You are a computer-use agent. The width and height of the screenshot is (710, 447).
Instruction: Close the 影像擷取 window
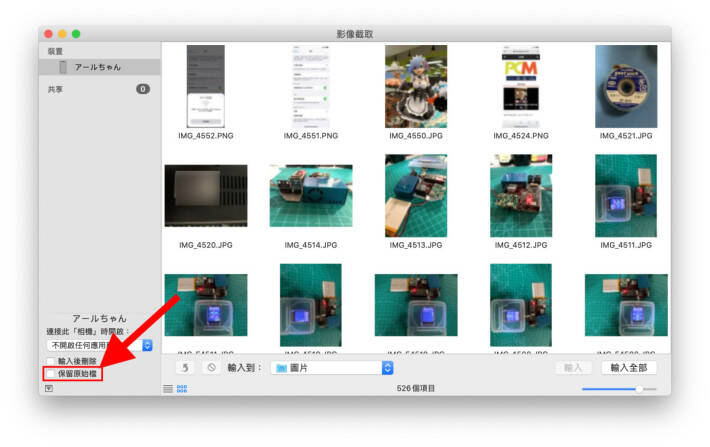coord(48,34)
